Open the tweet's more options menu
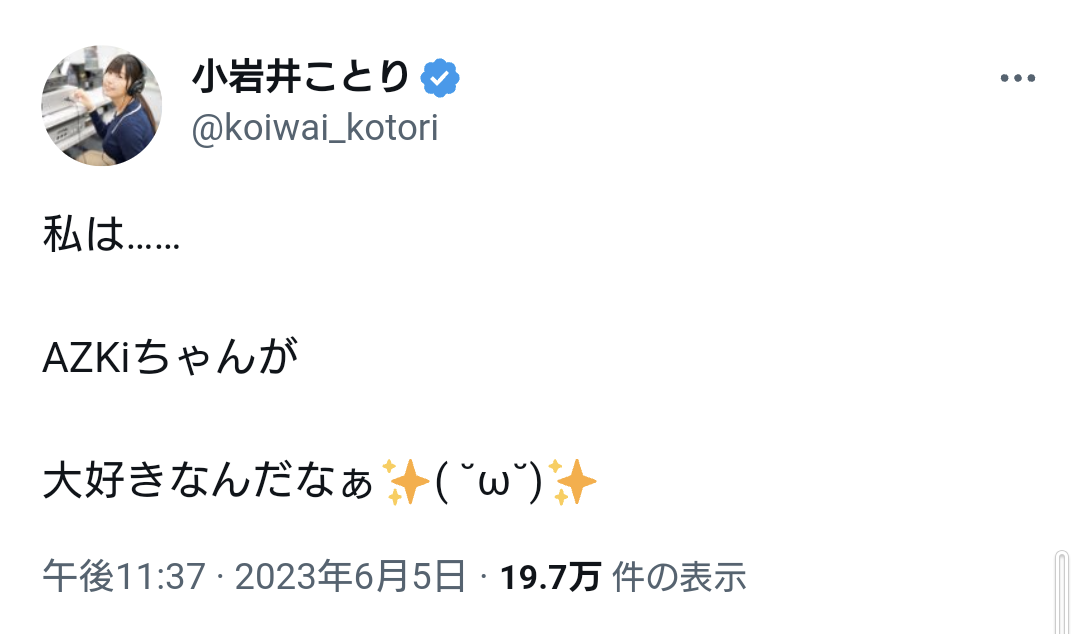Viewport: 1080px width, 634px height. [x=1016, y=79]
